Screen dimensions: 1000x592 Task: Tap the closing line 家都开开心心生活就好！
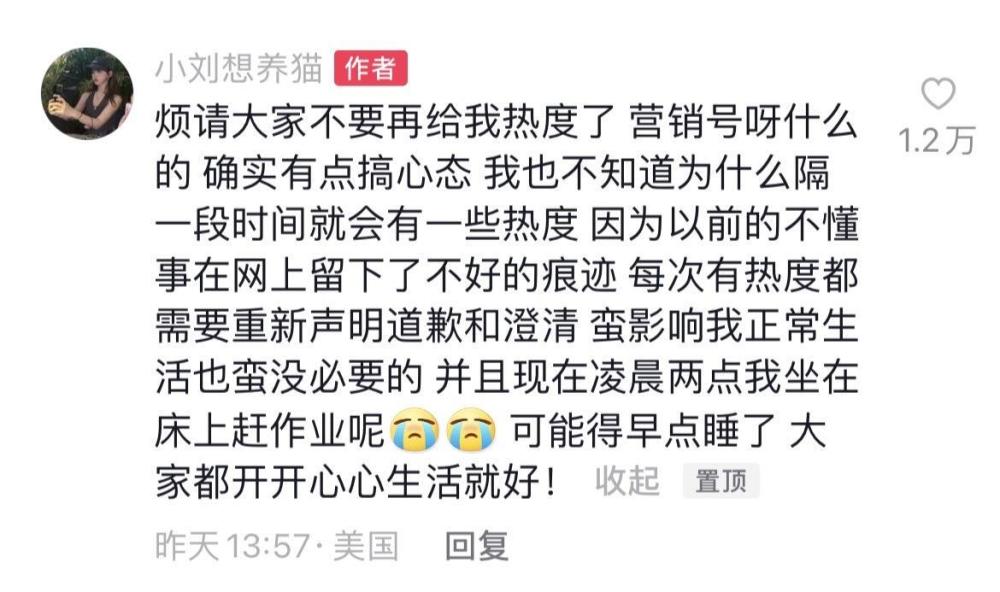tap(357, 482)
